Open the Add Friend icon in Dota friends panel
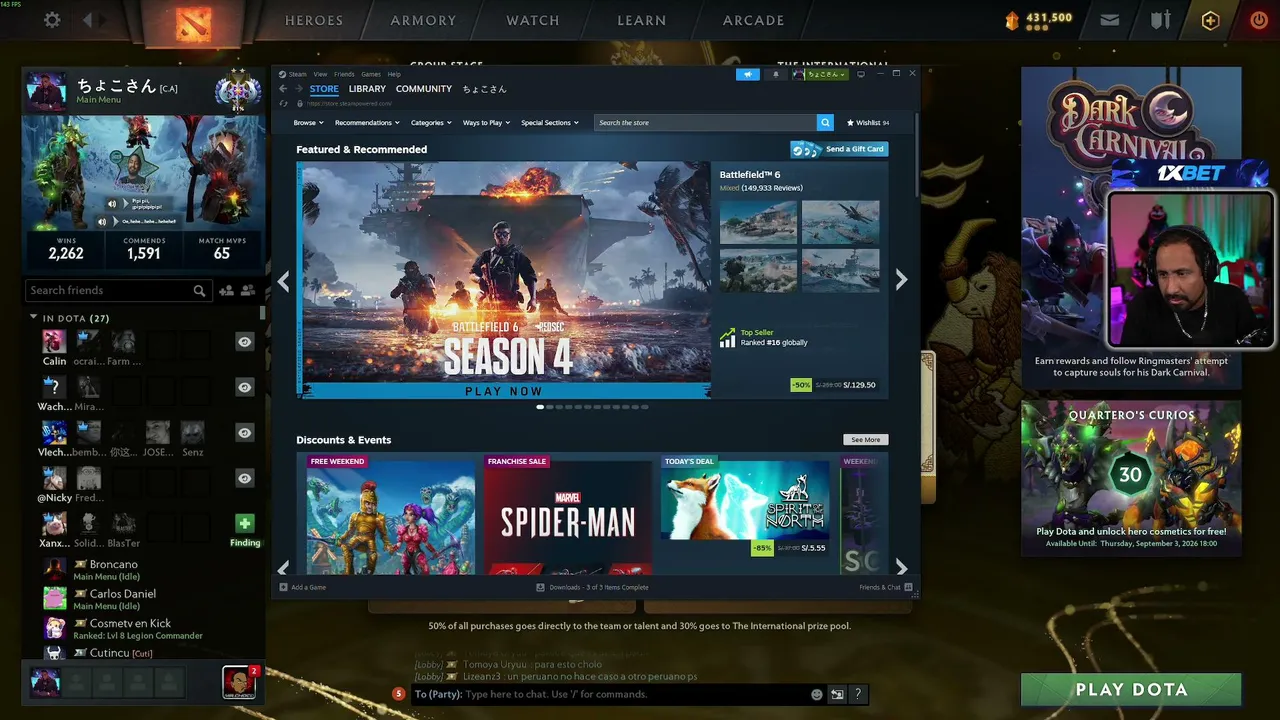Viewport: 1280px width, 720px height. pos(226,290)
